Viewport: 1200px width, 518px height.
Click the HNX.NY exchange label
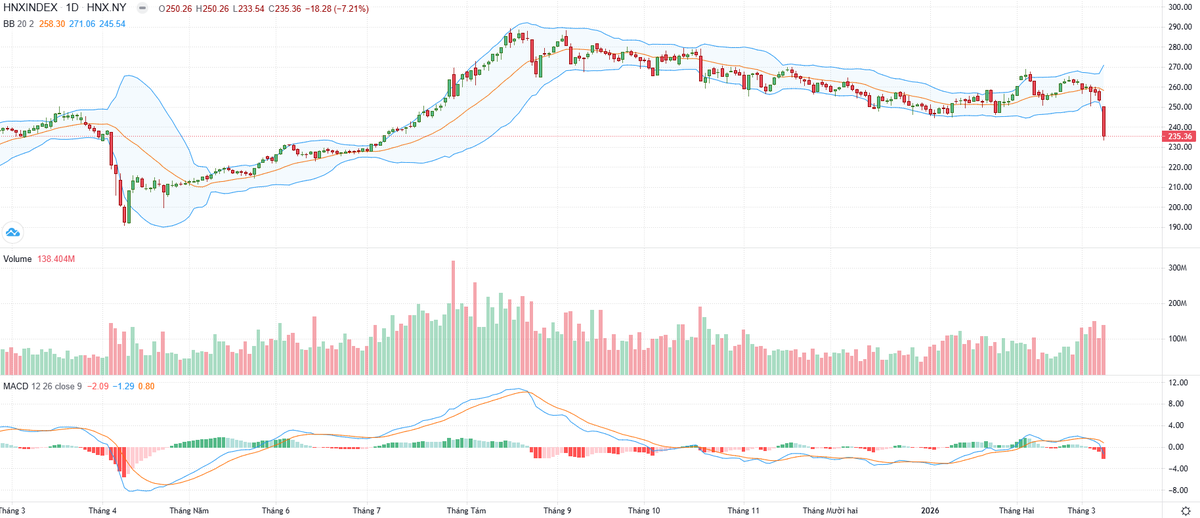106,6
